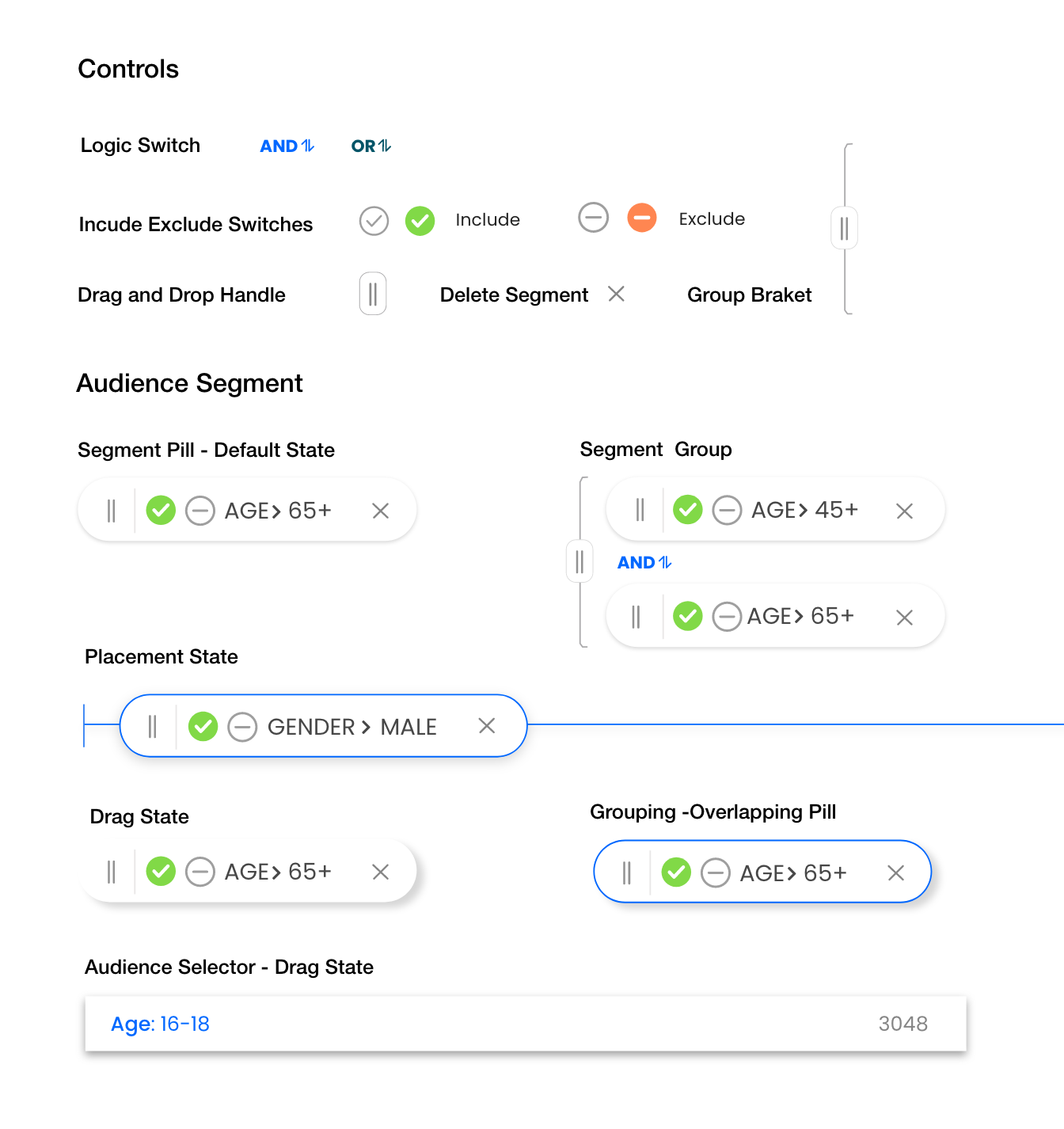The height and width of the screenshot is (1129, 1064).
Task: Grab handle of Default State AGE 65+ pill
Action: (111, 511)
